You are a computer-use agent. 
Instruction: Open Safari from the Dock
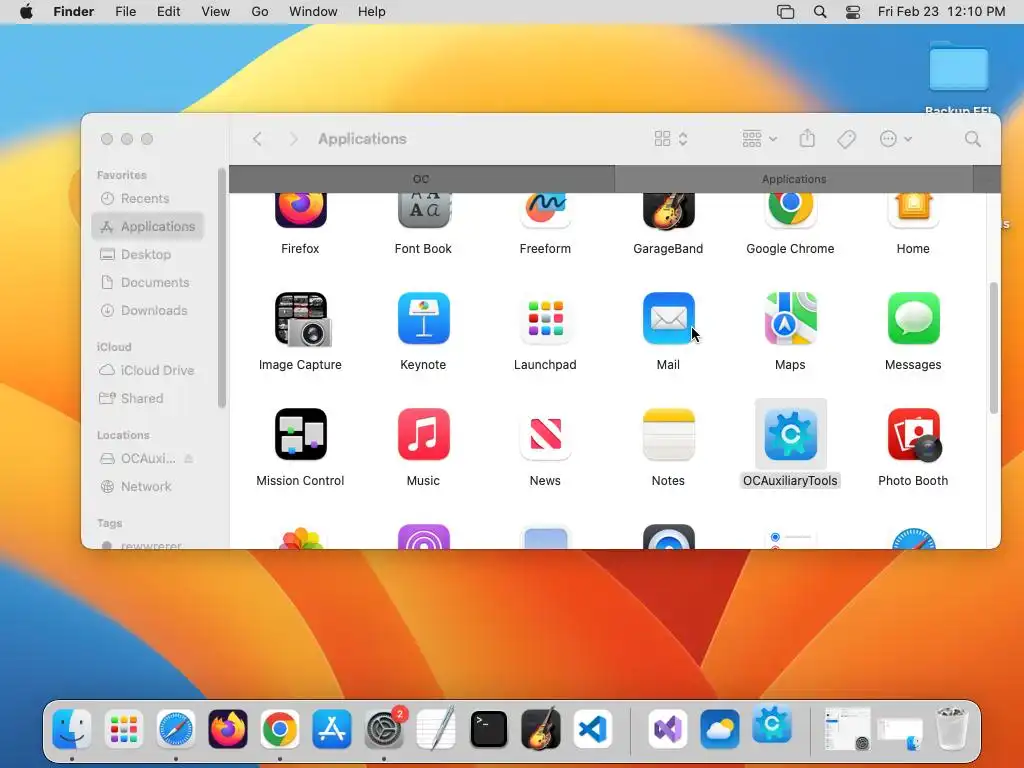pyautogui.click(x=176, y=728)
